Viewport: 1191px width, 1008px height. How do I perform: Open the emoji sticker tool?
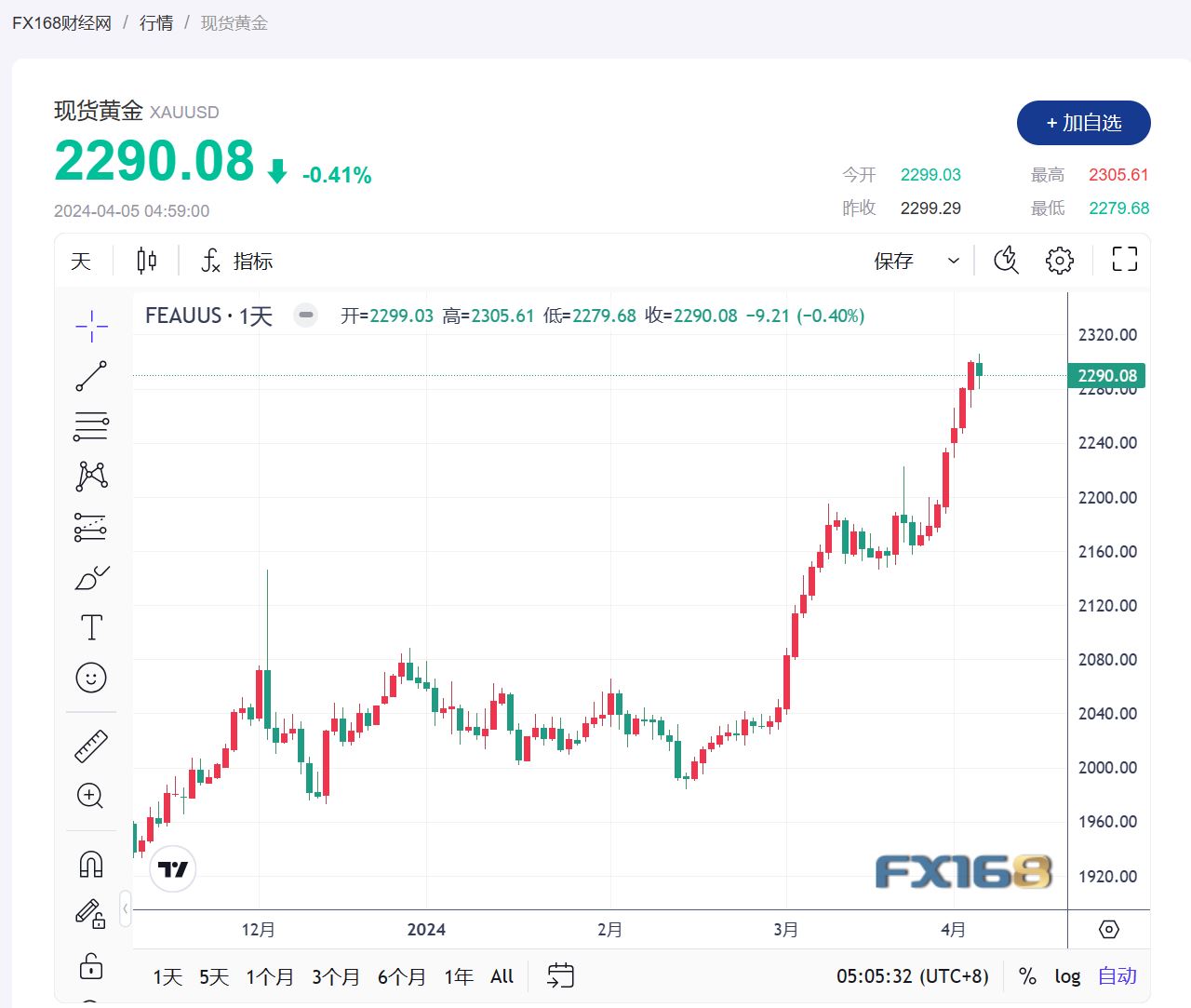coord(90,679)
